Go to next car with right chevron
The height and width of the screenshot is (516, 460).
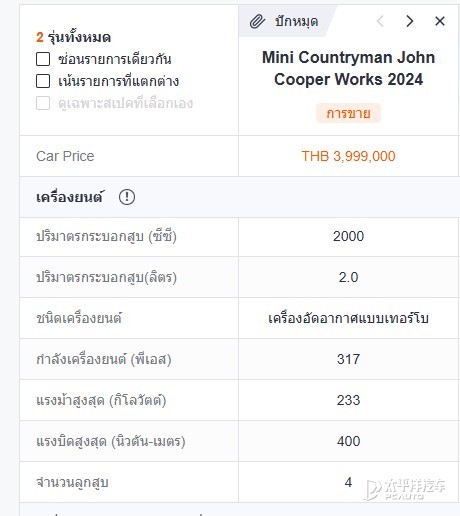tap(410, 21)
